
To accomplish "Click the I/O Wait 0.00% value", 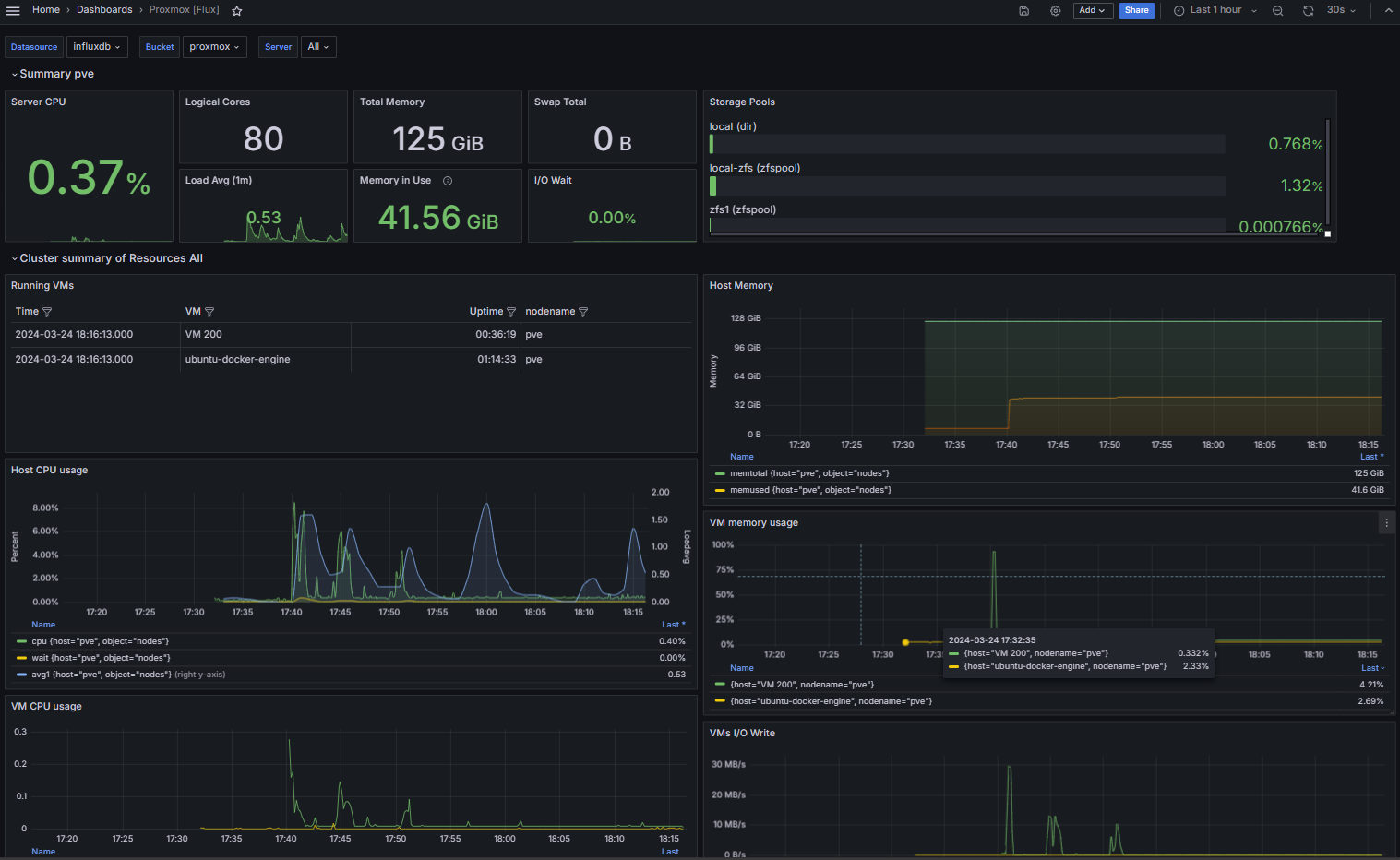I will click(612, 219).
